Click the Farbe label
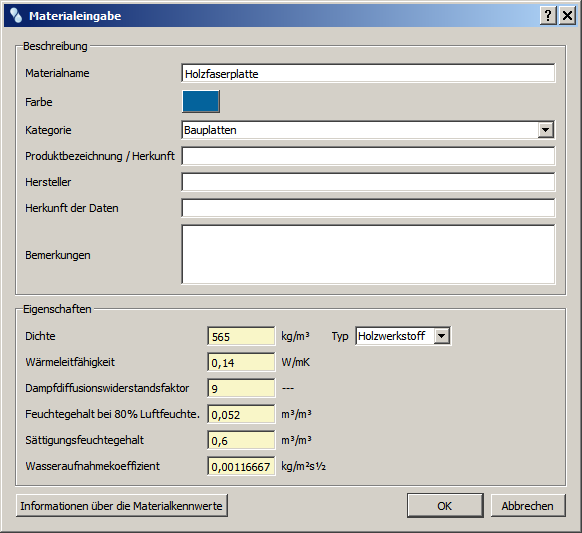This screenshot has height=533, width=582. click(39, 102)
